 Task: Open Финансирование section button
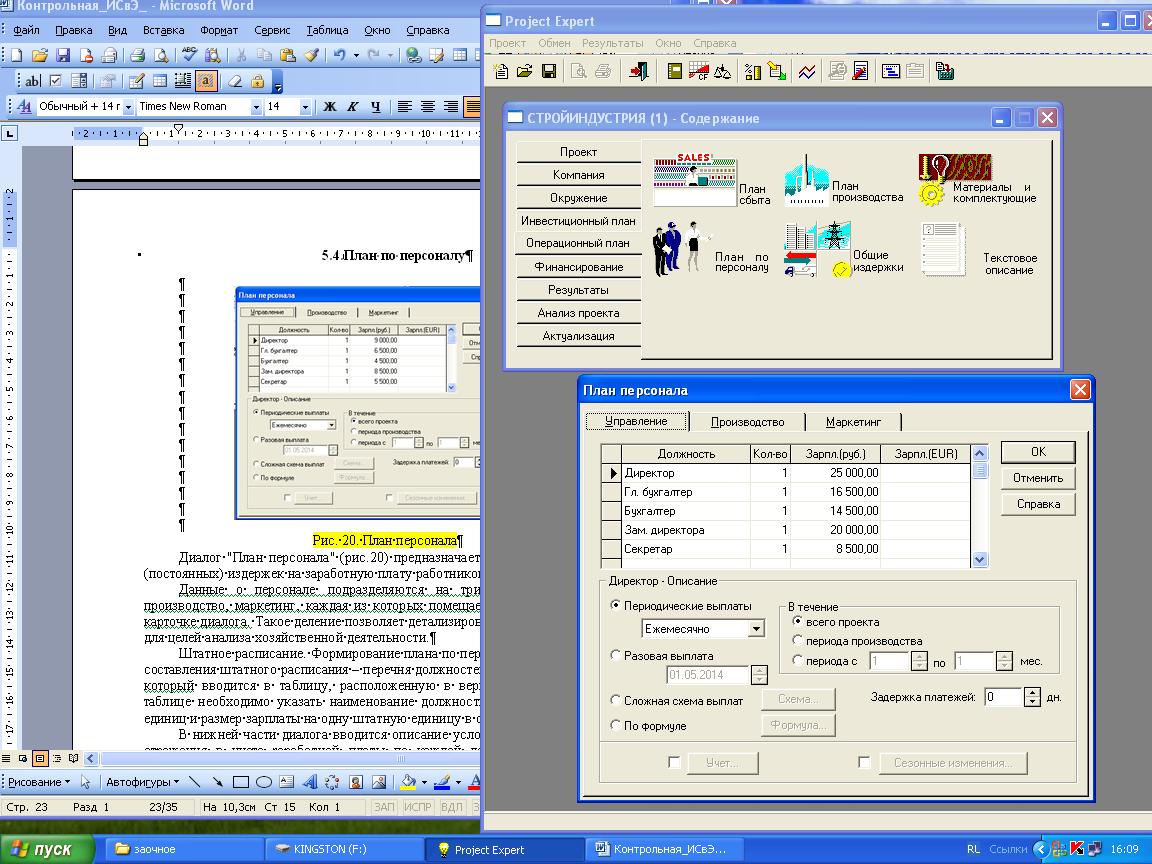578,267
